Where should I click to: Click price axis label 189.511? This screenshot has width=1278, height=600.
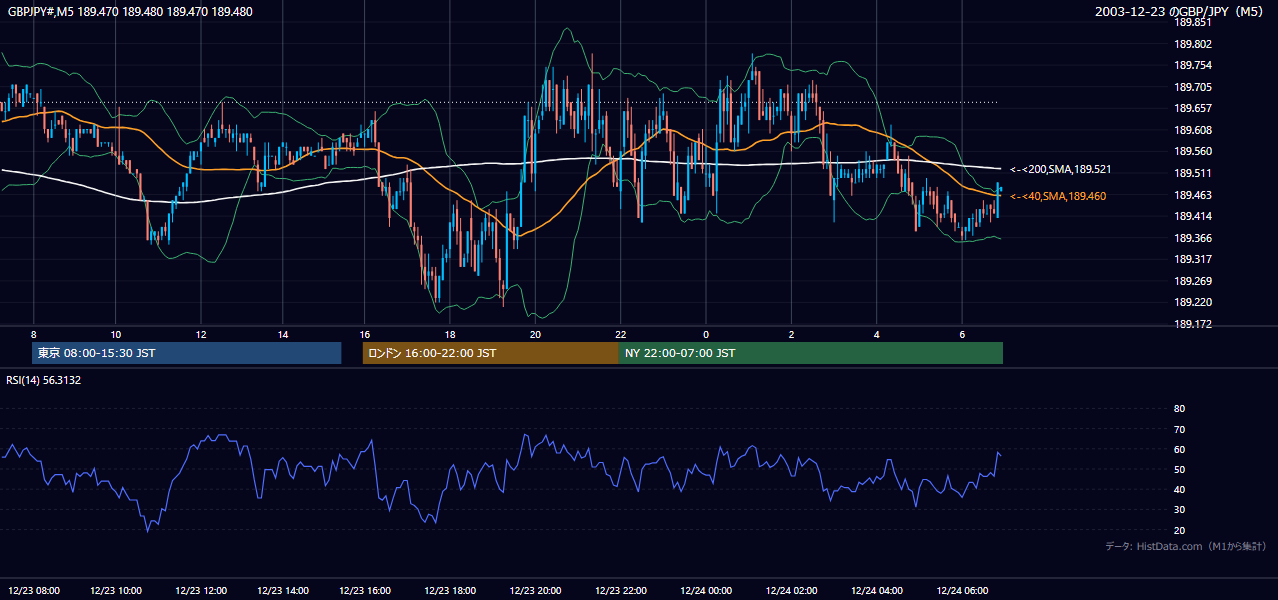1193,173
